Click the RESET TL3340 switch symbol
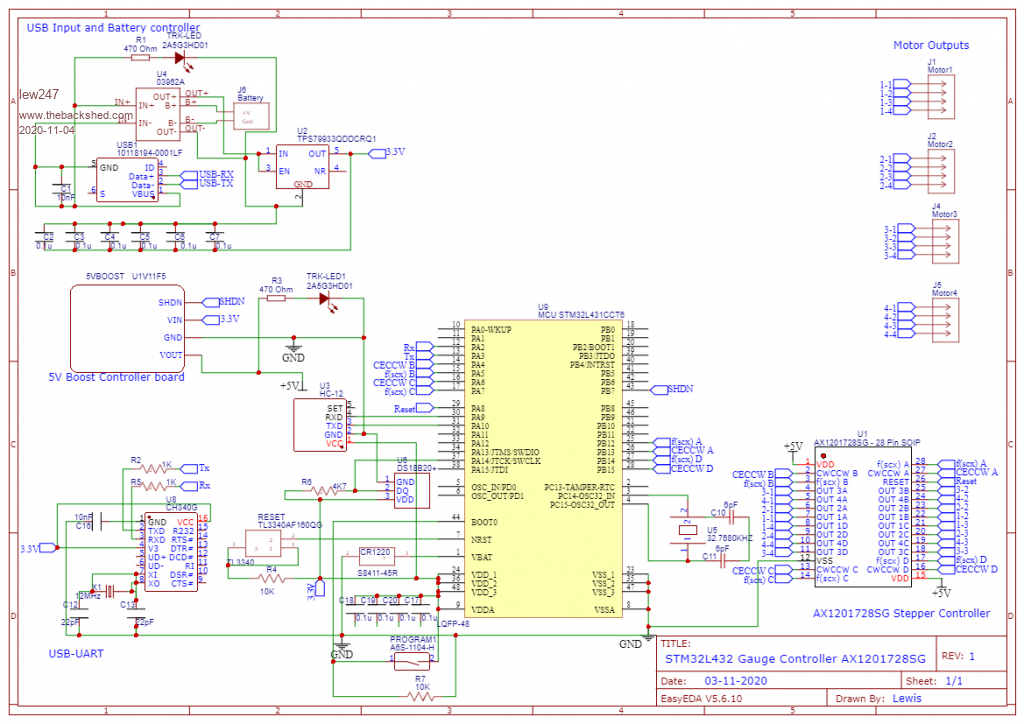1024x724 pixels. (262, 544)
